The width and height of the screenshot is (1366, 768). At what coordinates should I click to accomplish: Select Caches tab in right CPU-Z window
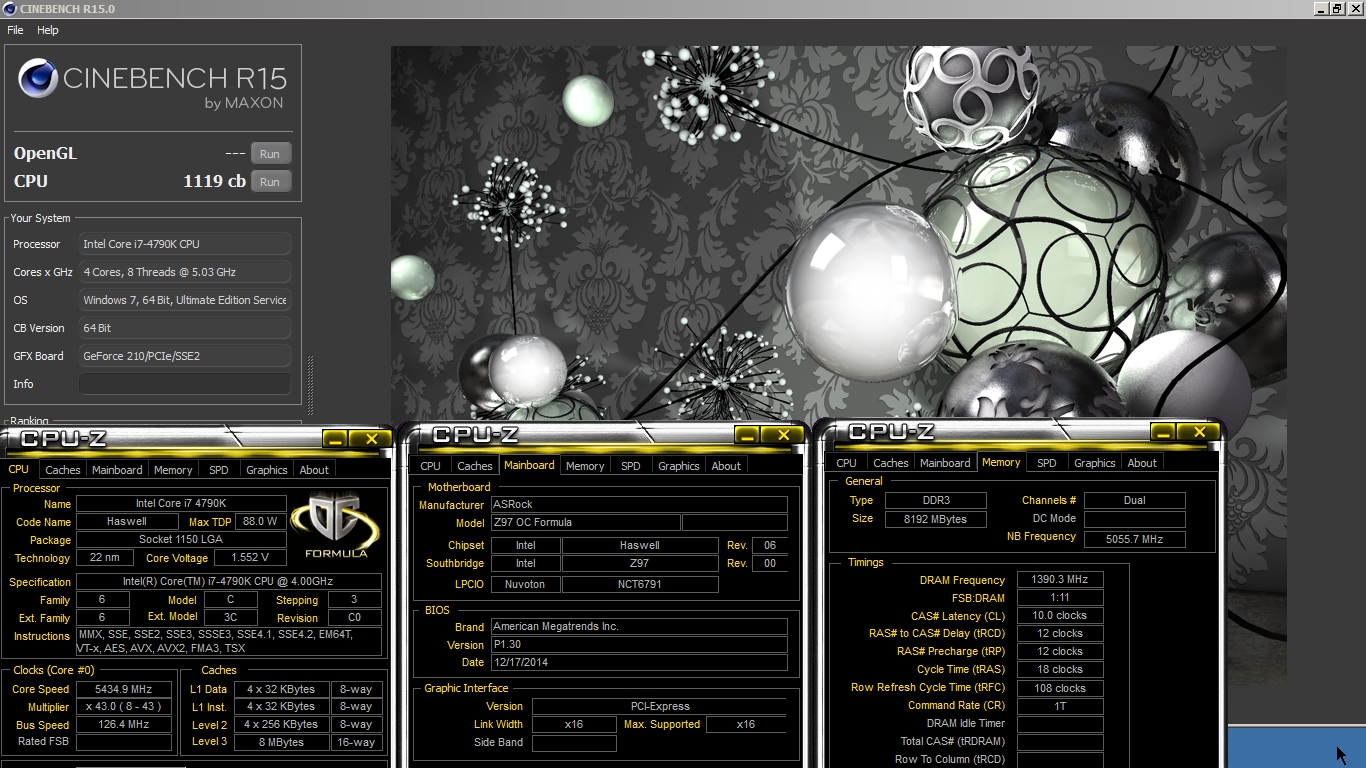tap(891, 463)
